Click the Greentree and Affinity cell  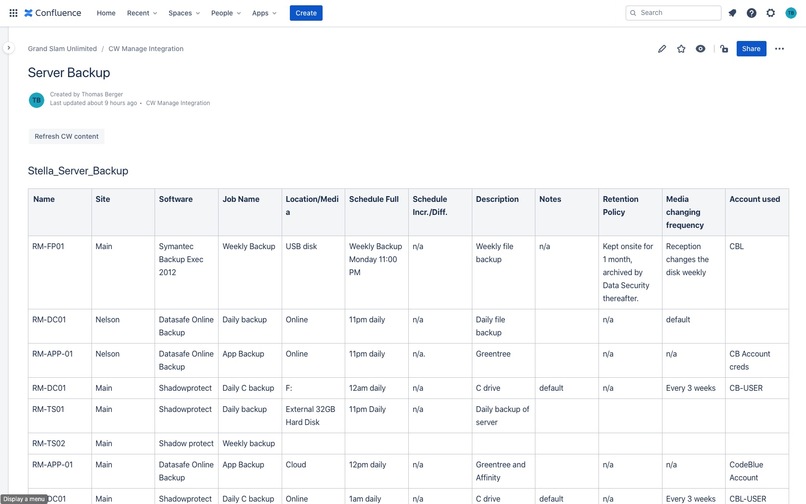coord(504,471)
